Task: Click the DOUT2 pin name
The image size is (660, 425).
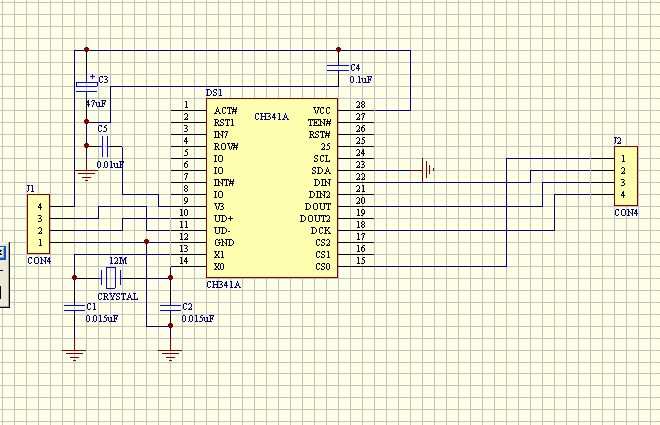Action: click(315, 219)
